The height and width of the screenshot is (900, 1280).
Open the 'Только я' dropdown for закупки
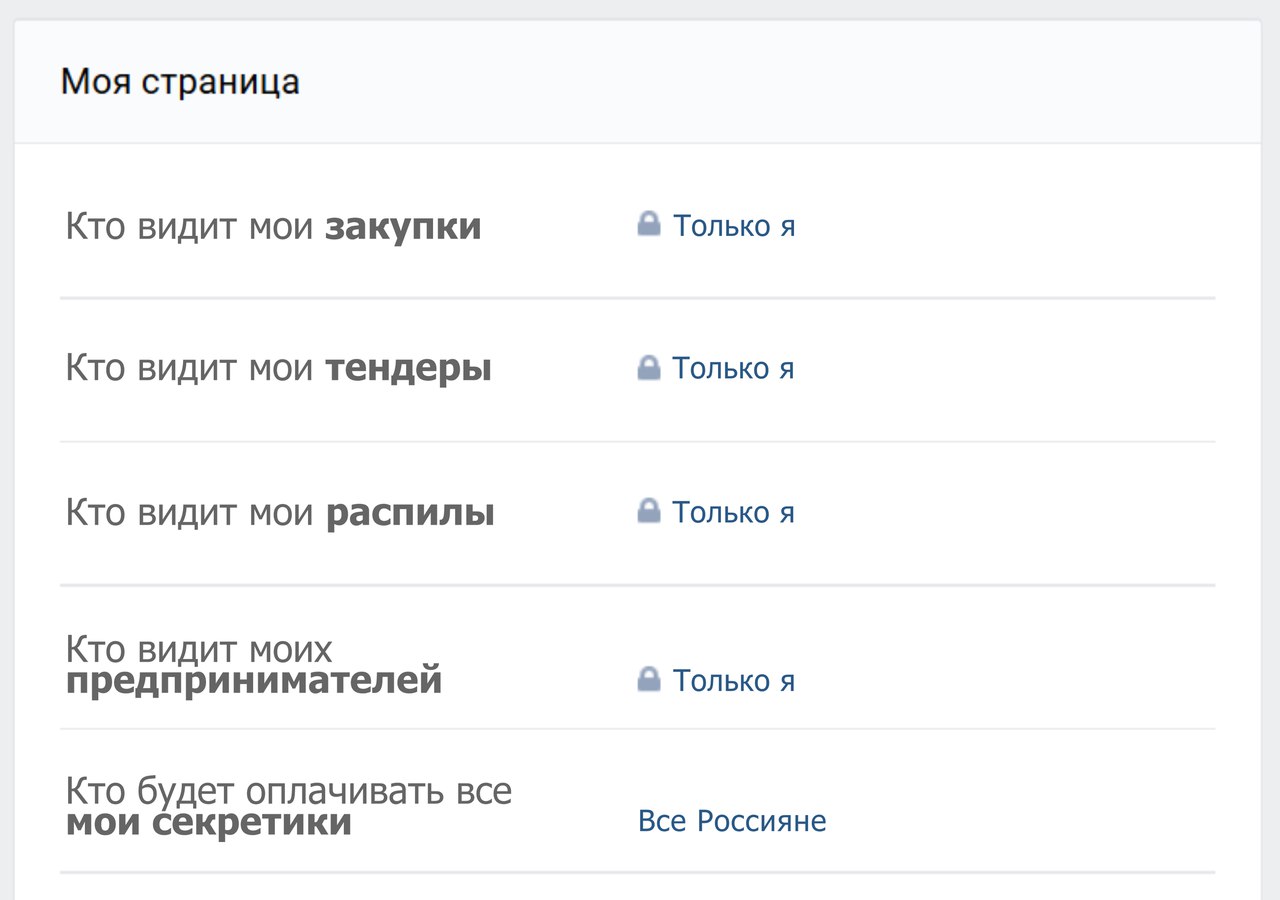pyautogui.click(x=734, y=226)
